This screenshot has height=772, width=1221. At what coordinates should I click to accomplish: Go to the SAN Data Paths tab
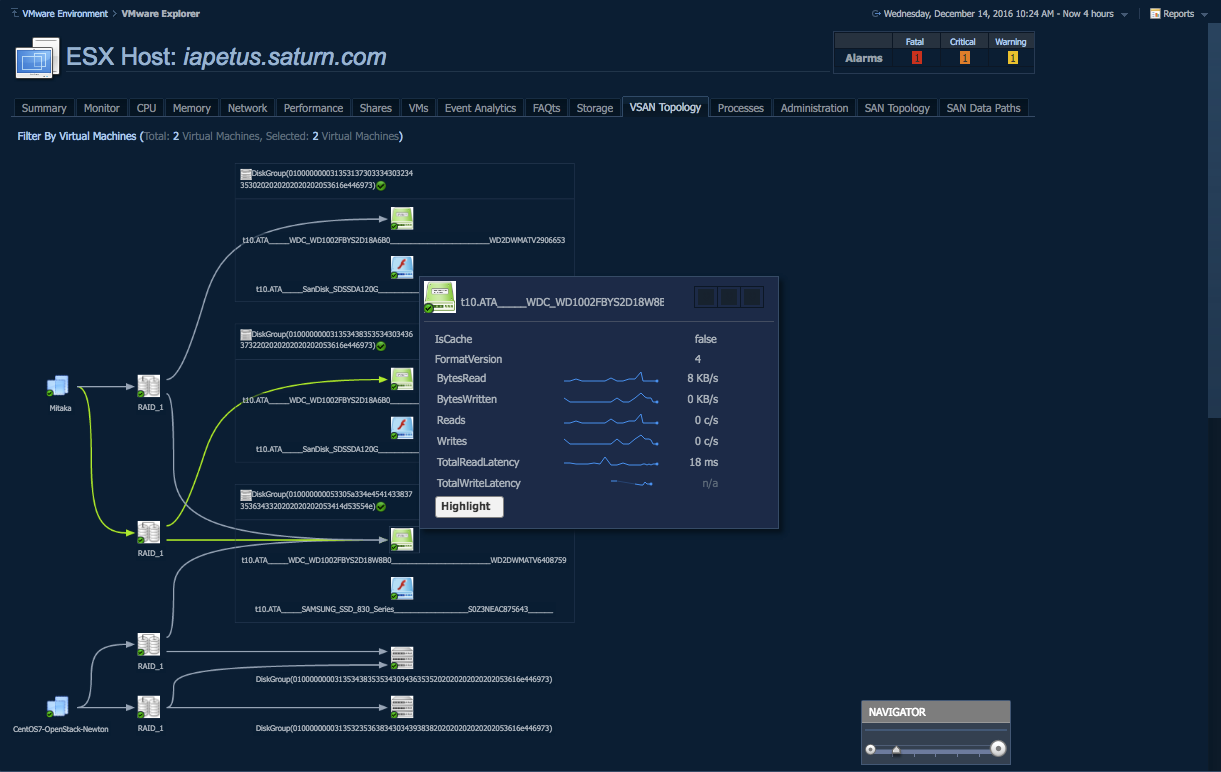984,108
